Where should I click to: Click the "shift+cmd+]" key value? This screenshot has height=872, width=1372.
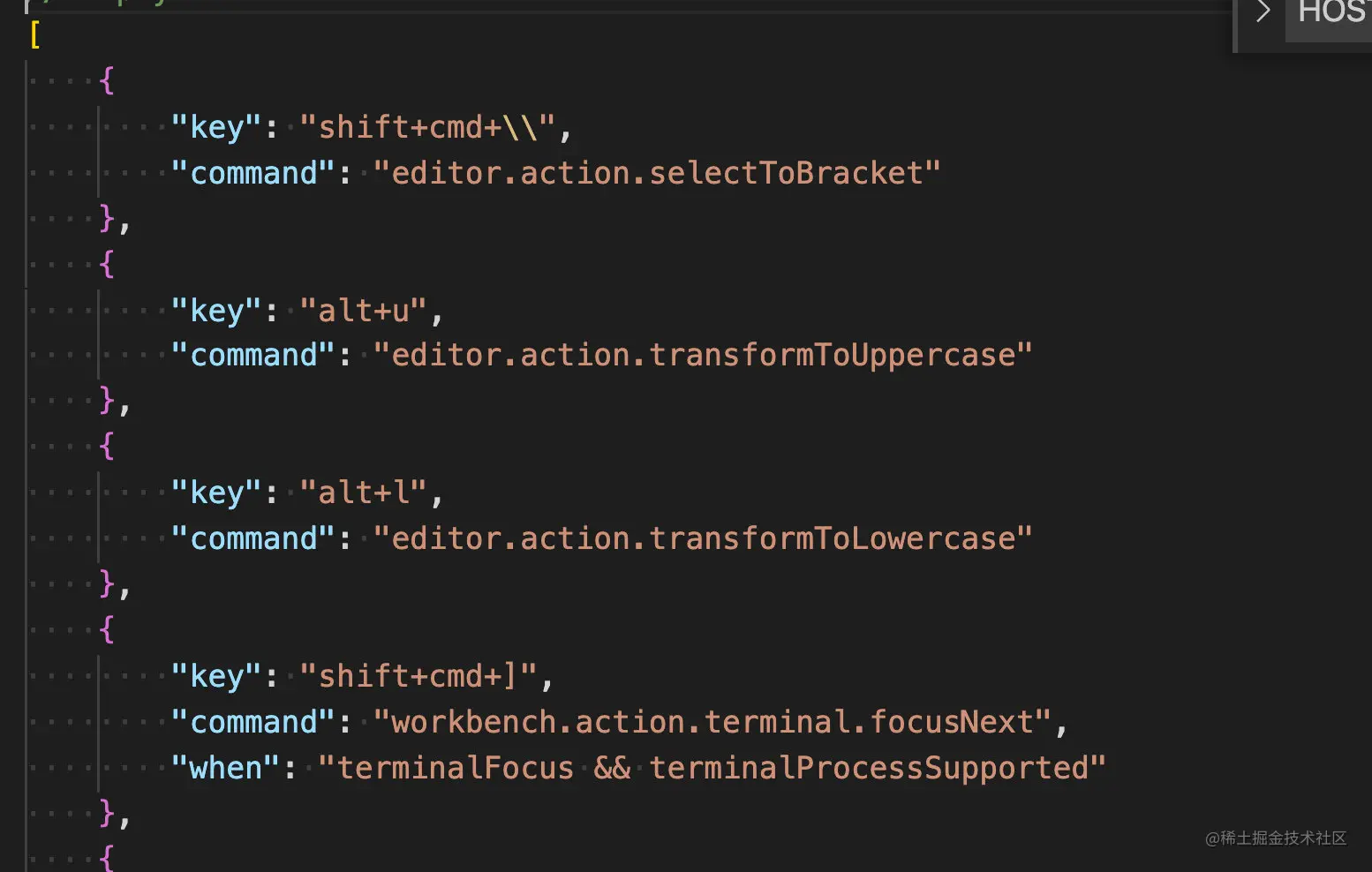[418, 676]
